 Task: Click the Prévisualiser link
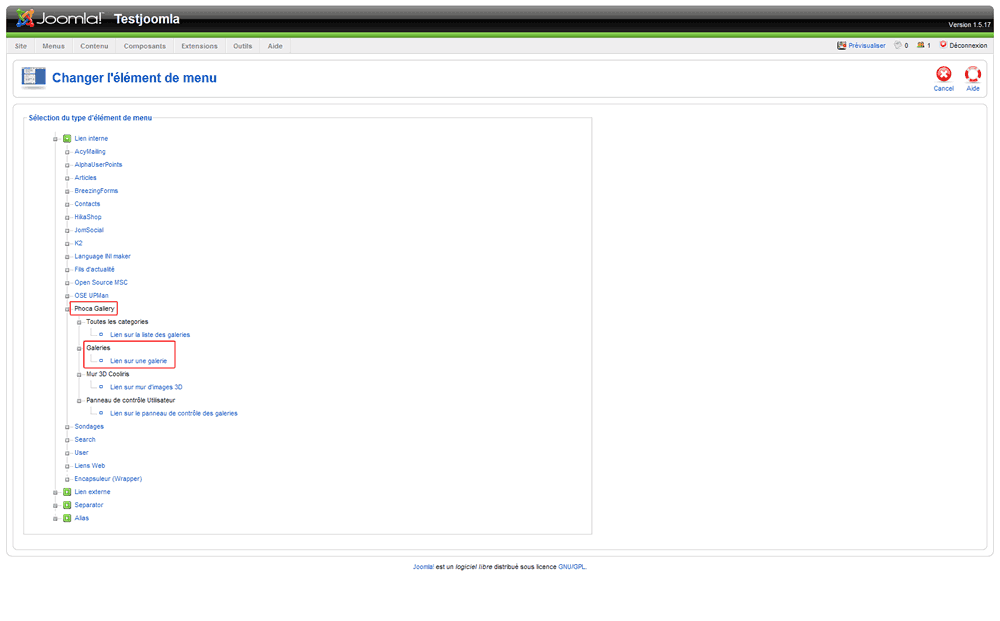[x=867, y=46]
